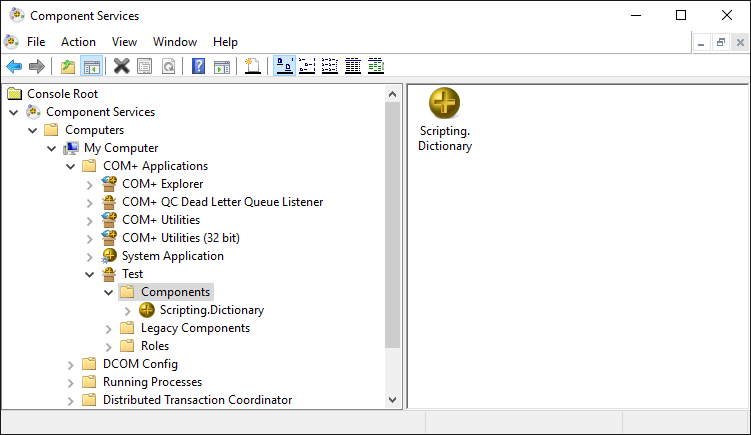
Task: Collapse the COM+ Applications node
Action: (71, 166)
